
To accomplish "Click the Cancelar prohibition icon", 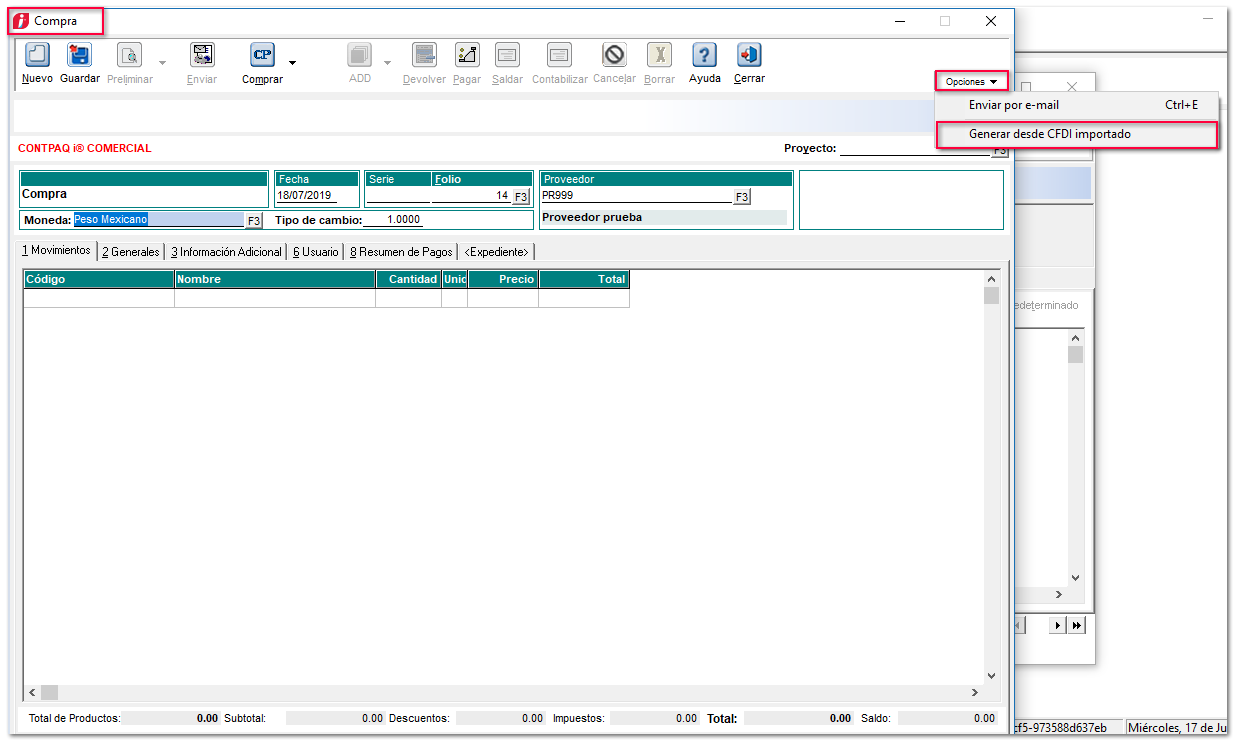I will 614,55.
